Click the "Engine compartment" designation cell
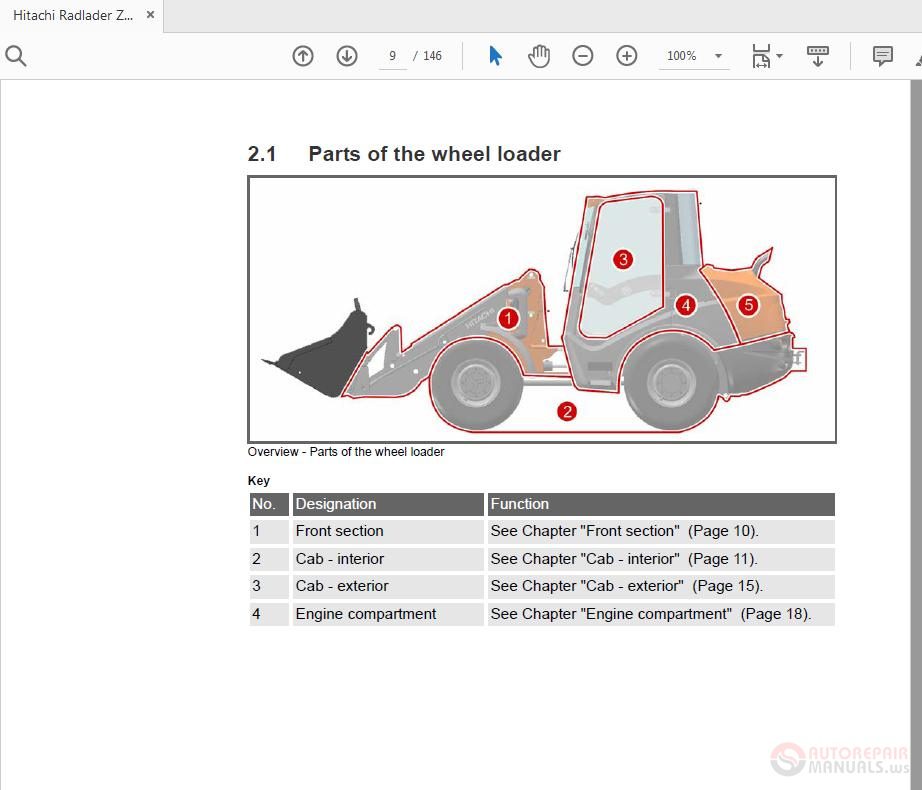Viewport: 922px width, 790px height. tap(388, 614)
